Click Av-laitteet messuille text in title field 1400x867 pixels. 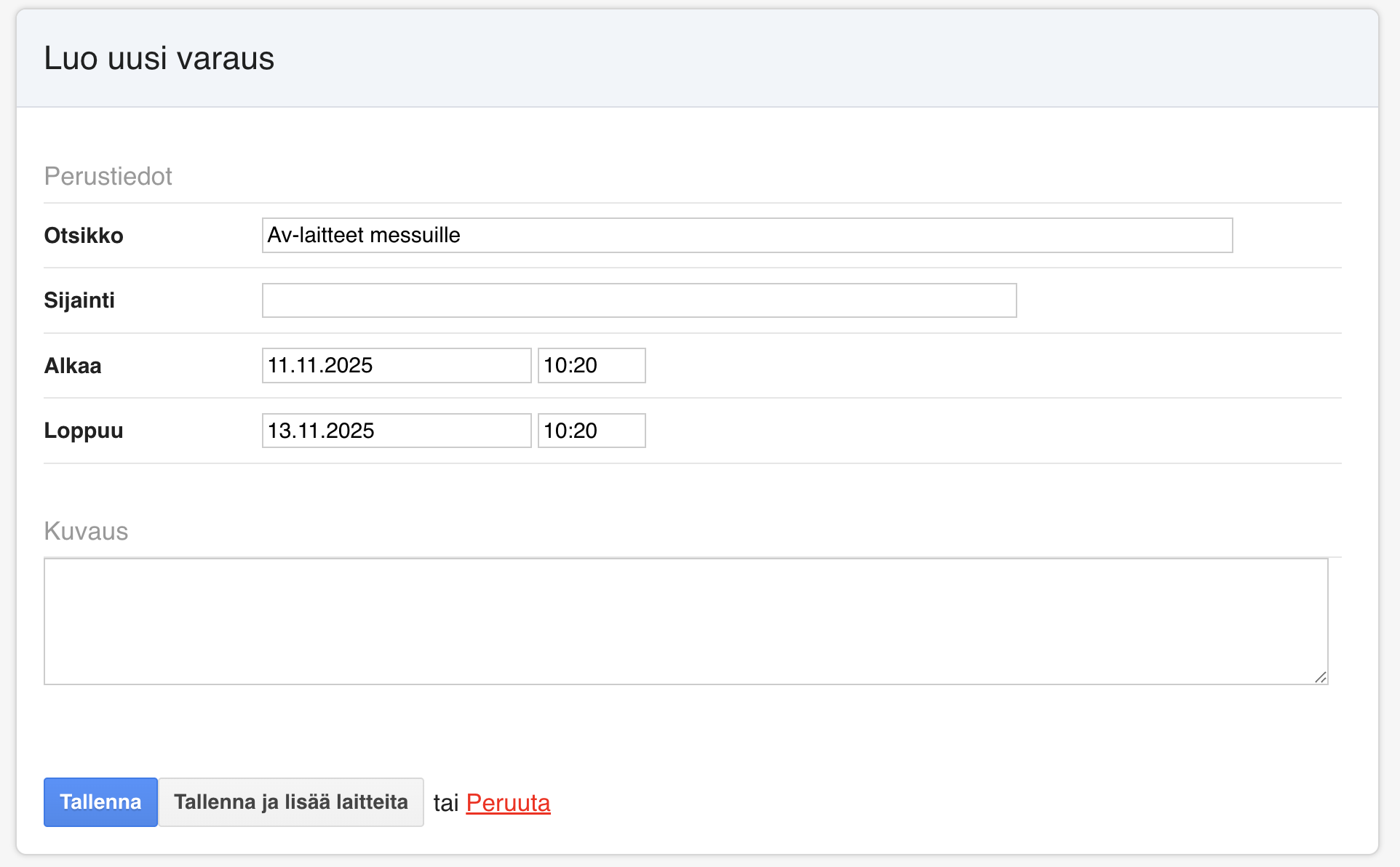coord(364,235)
